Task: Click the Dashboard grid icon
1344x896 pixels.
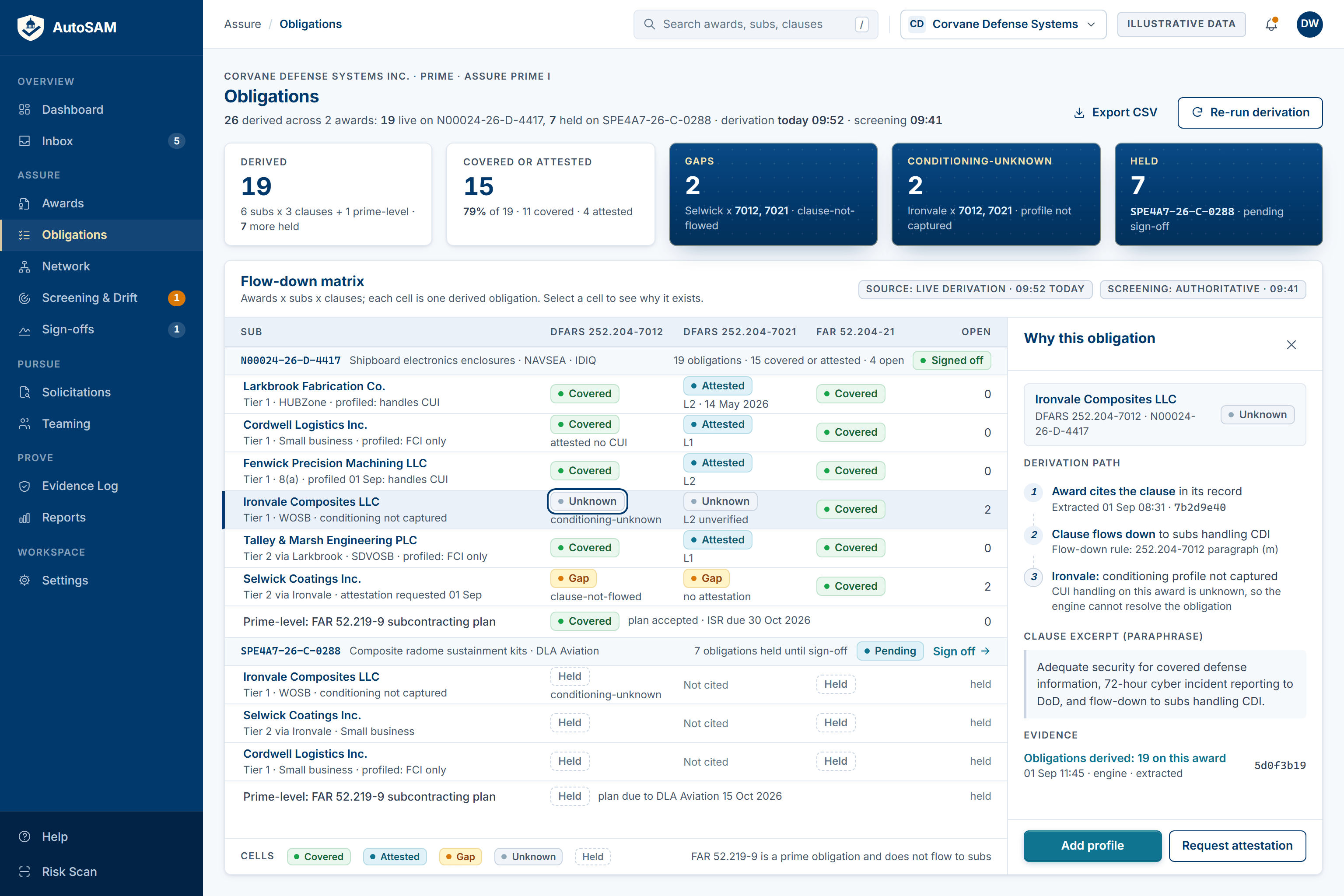Action: coord(24,110)
